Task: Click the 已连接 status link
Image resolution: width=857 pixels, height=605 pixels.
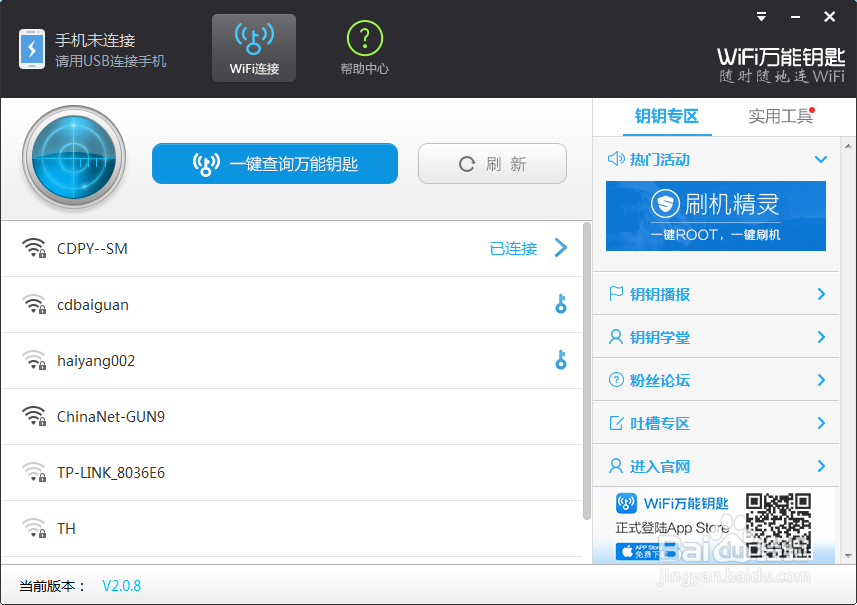Action: click(513, 249)
